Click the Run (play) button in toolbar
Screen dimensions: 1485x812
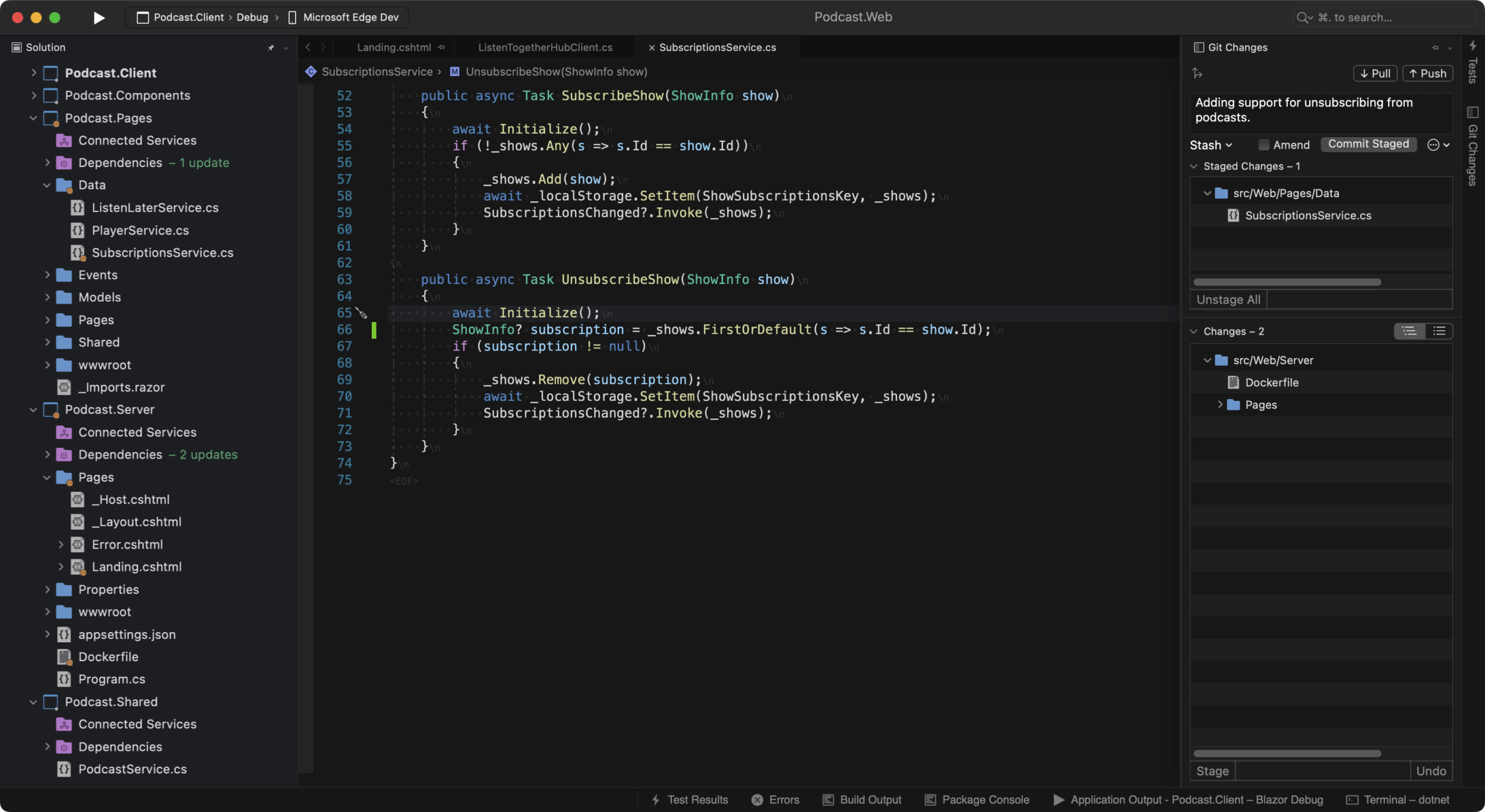point(99,18)
